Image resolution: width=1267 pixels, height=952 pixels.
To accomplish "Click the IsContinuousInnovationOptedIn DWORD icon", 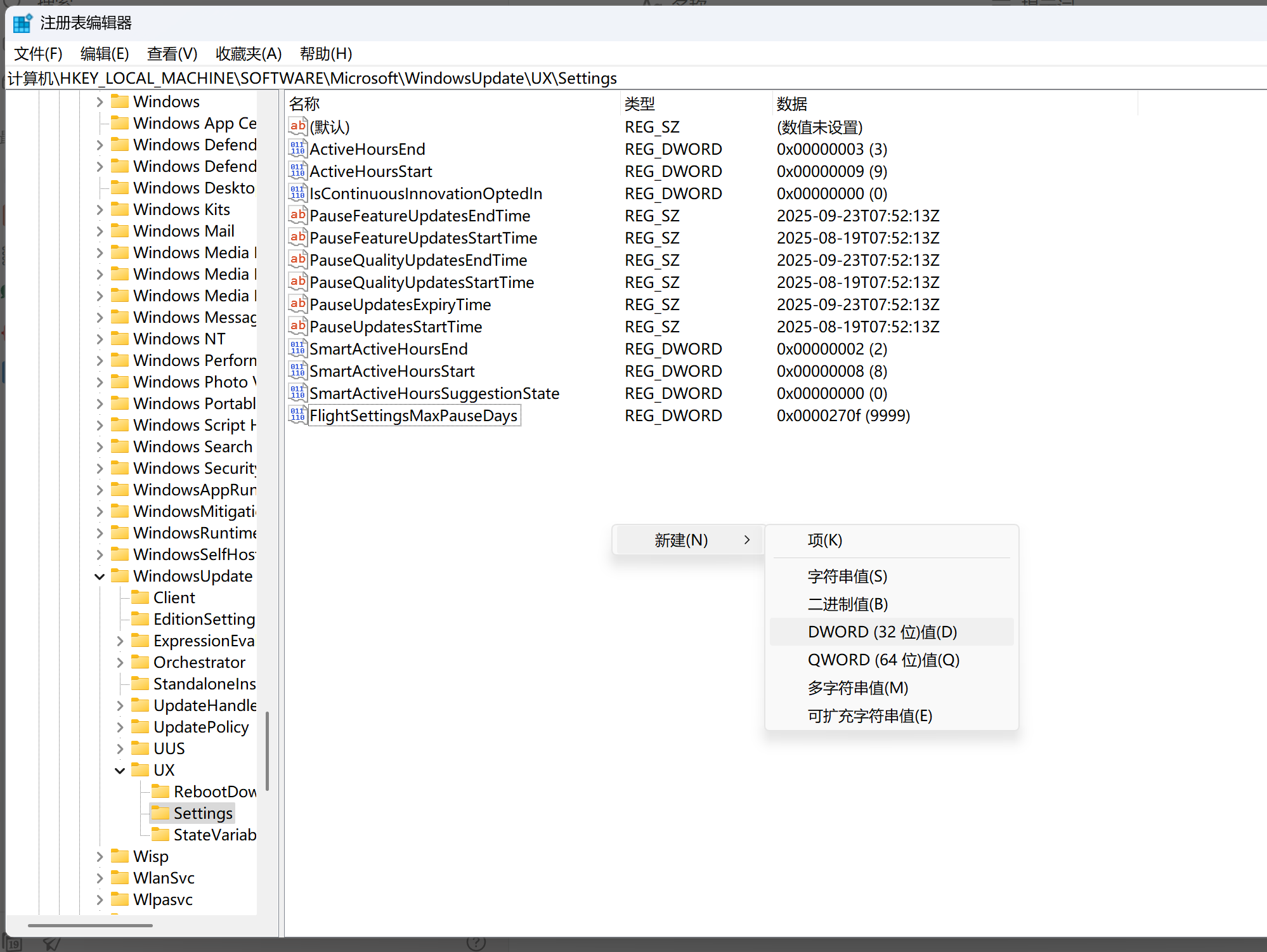I will (297, 193).
